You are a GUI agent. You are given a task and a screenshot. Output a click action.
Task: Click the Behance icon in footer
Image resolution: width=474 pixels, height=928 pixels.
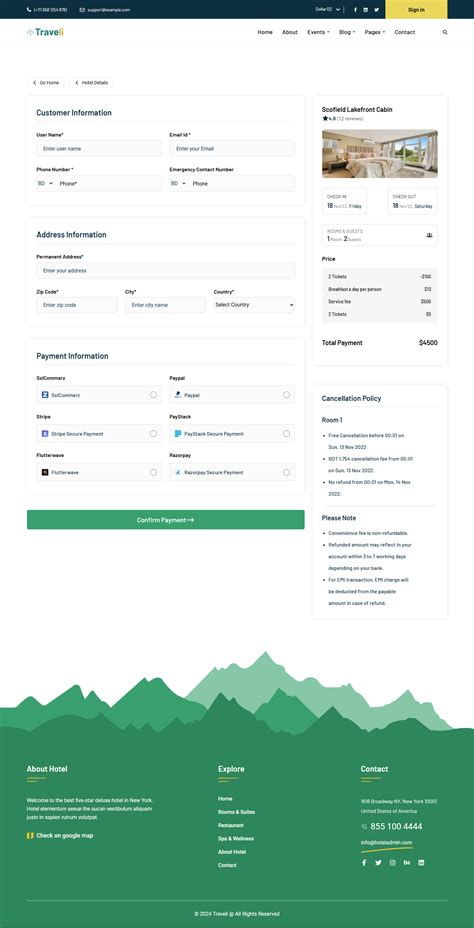[407, 862]
